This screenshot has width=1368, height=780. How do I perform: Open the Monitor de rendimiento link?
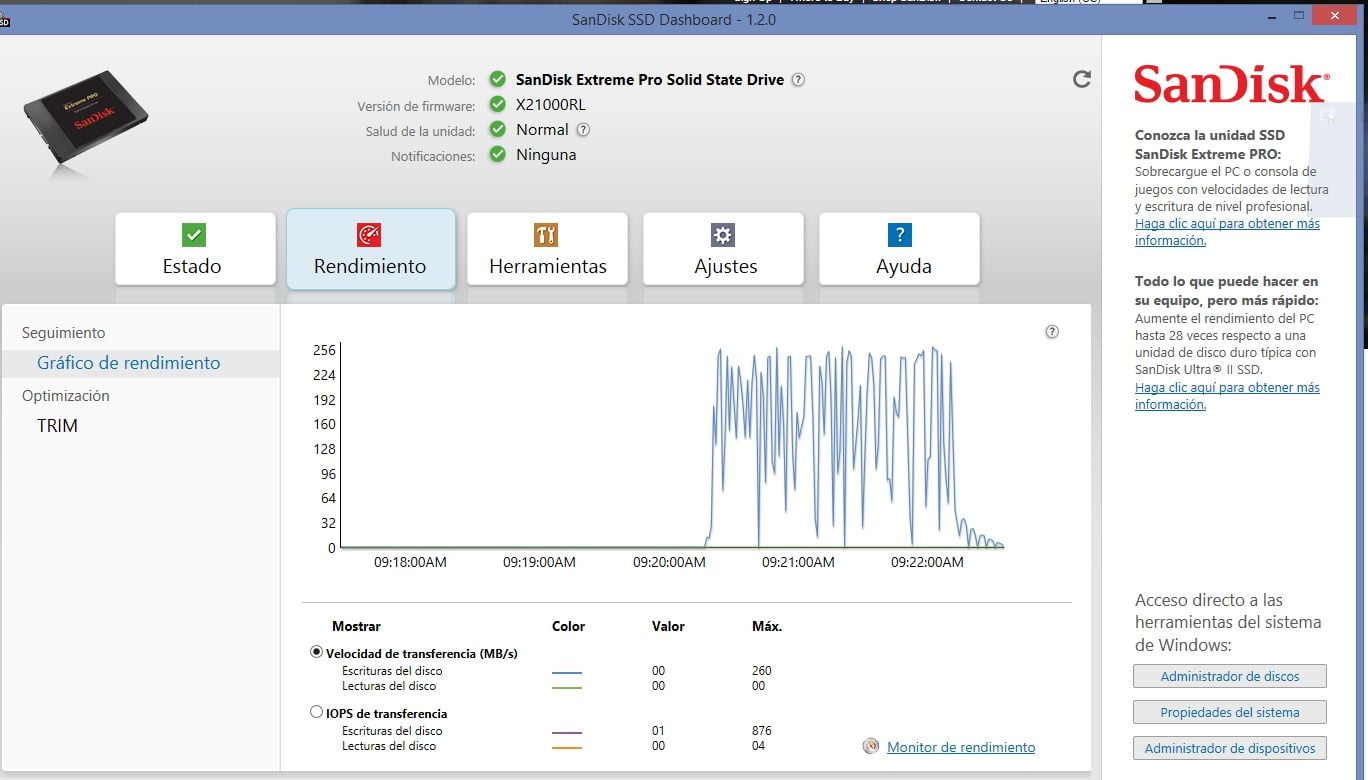(x=961, y=747)
